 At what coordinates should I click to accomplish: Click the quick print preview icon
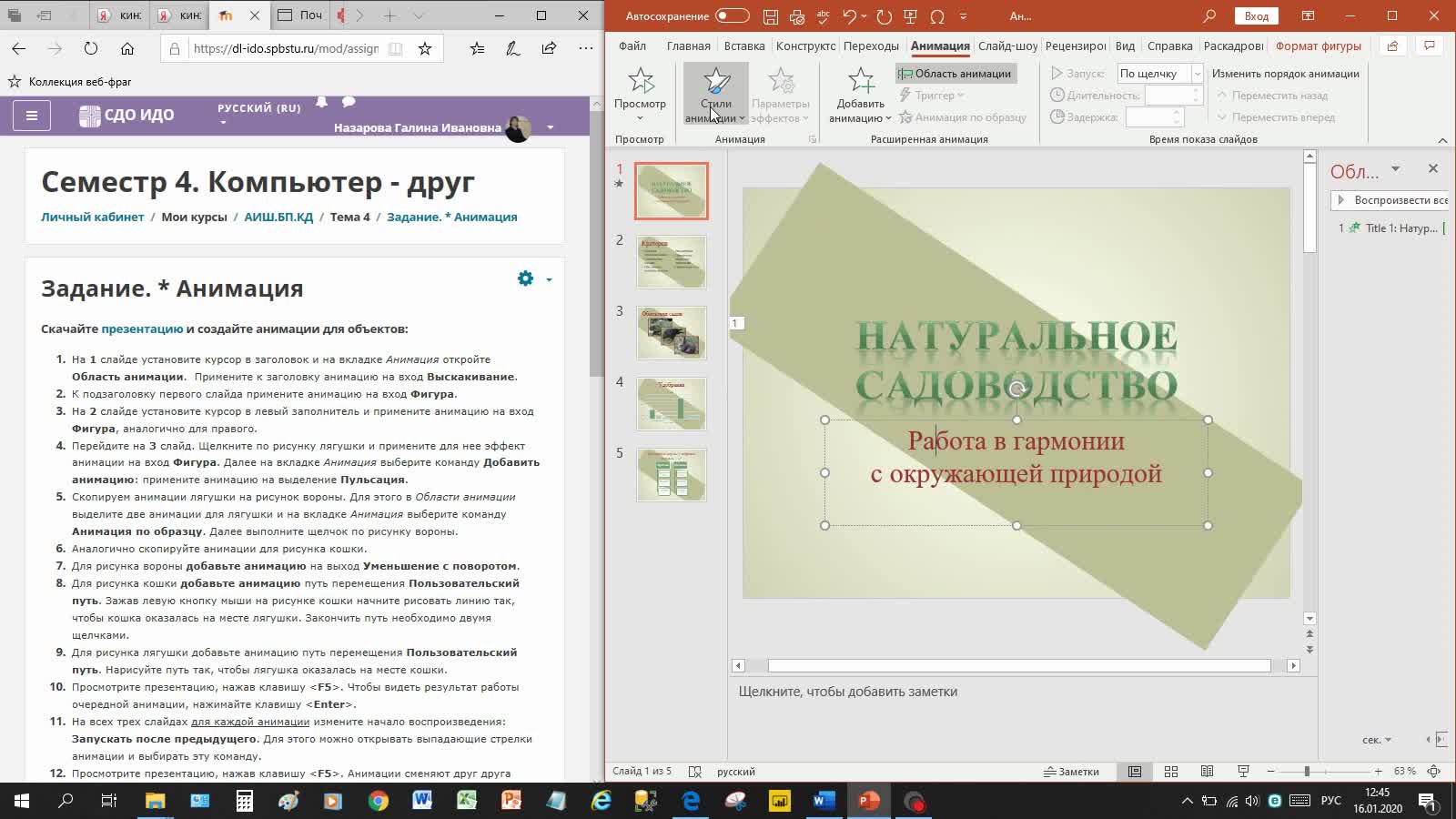(x=797, y=16)
